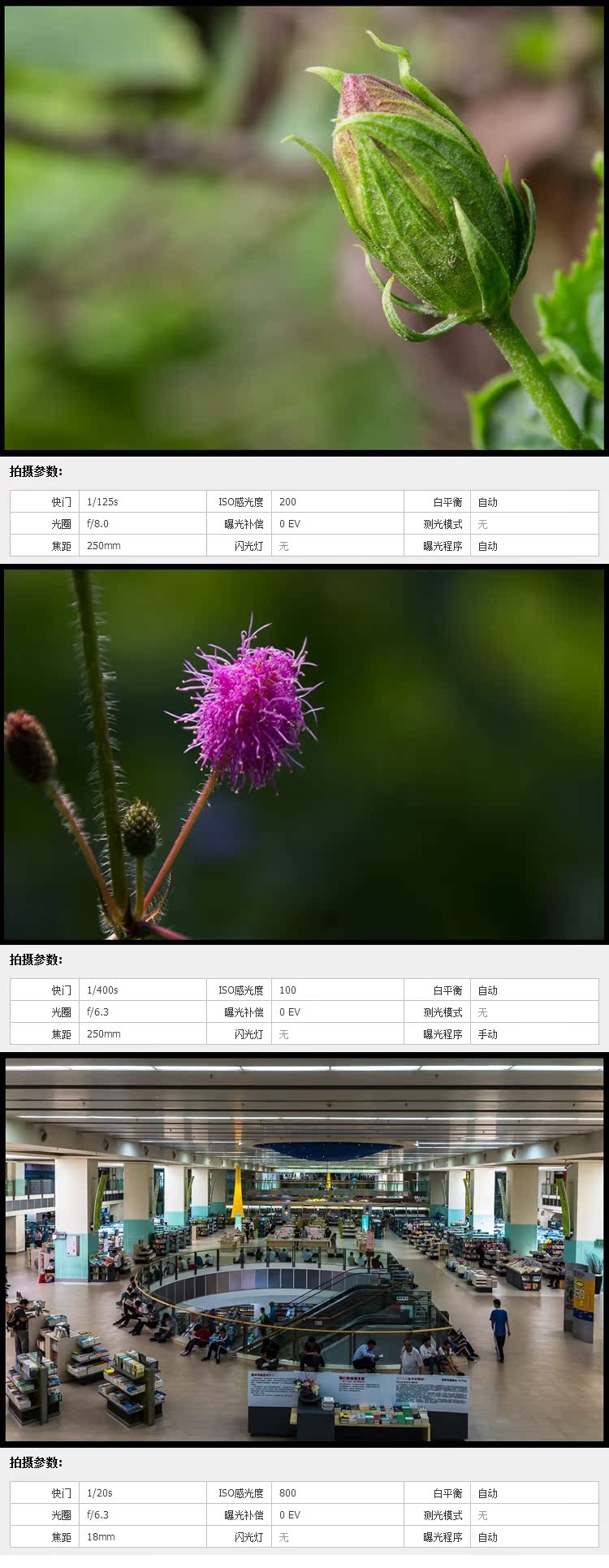
Task: Select the shutter value 1/400s
Action: click(102, 990)
